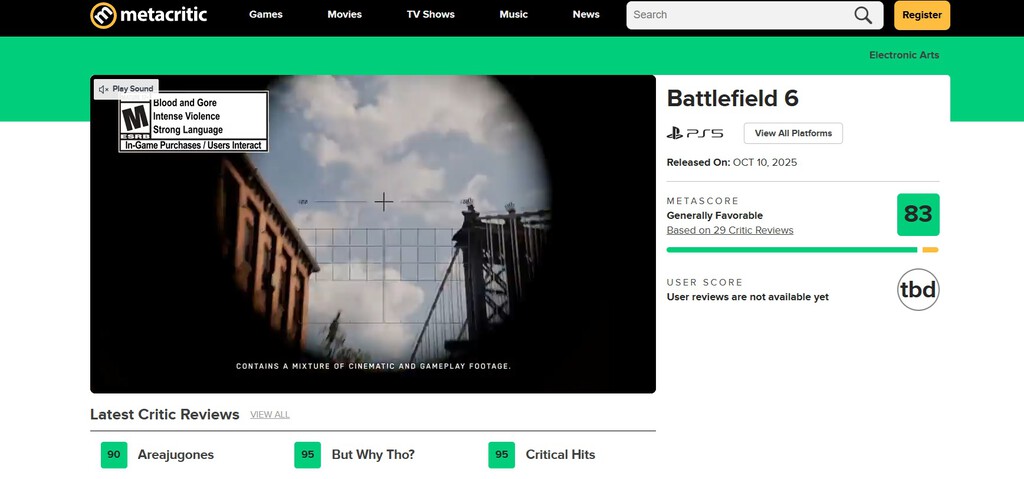The width and height of the screenshot is (1024, 479).
Task: Click the green 83 Metascore badge
Action: (917, 214)
